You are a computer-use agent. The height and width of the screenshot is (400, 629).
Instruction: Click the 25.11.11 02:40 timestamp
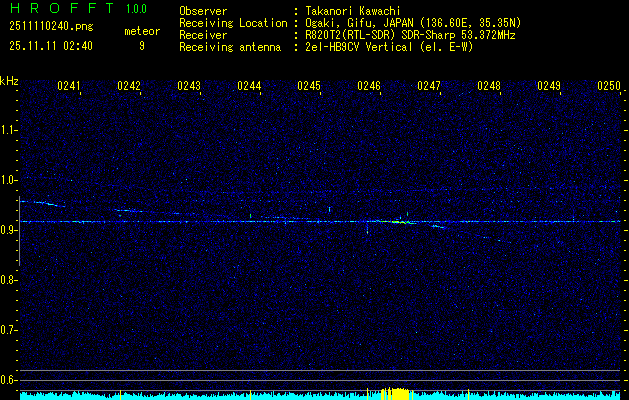pyautogui.click(x=50, y=46)
